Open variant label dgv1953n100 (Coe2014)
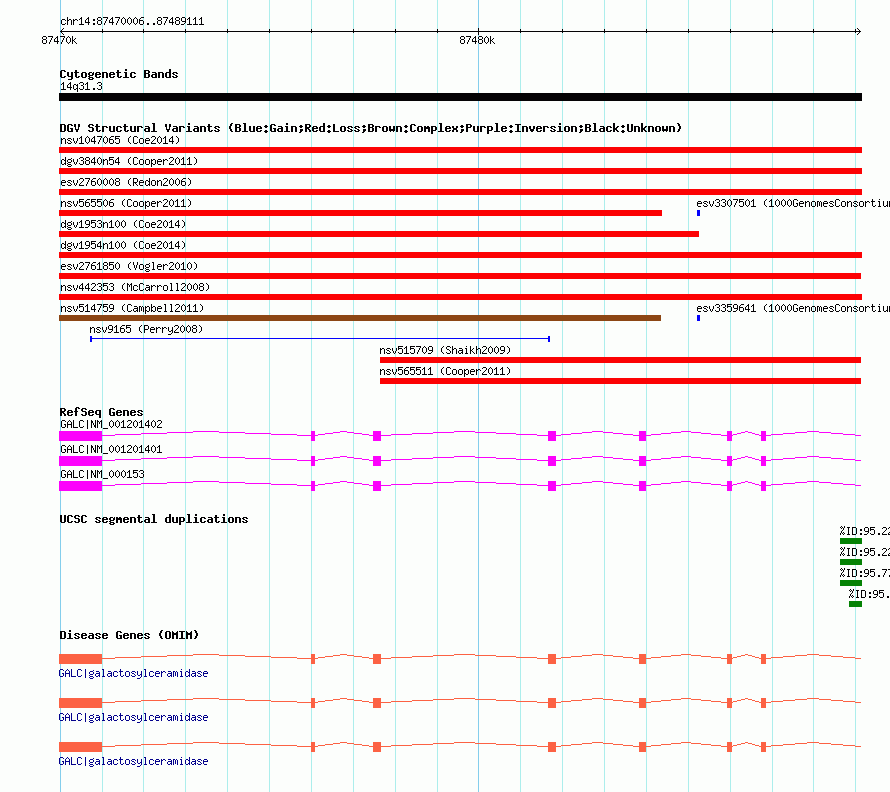This screenshot has height=792, width=890. (x=123, y=224)
